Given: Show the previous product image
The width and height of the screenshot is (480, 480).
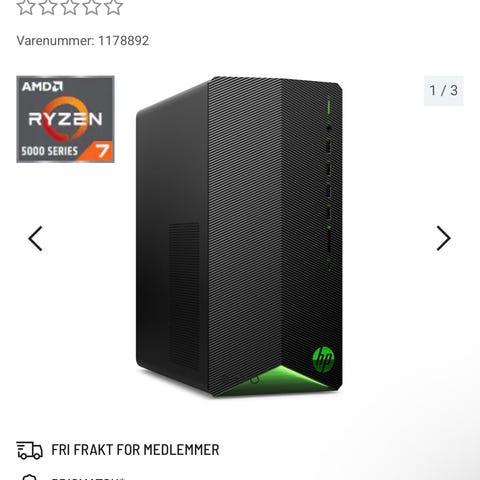Looking at the screenshot, I should [x=35, y=238].
